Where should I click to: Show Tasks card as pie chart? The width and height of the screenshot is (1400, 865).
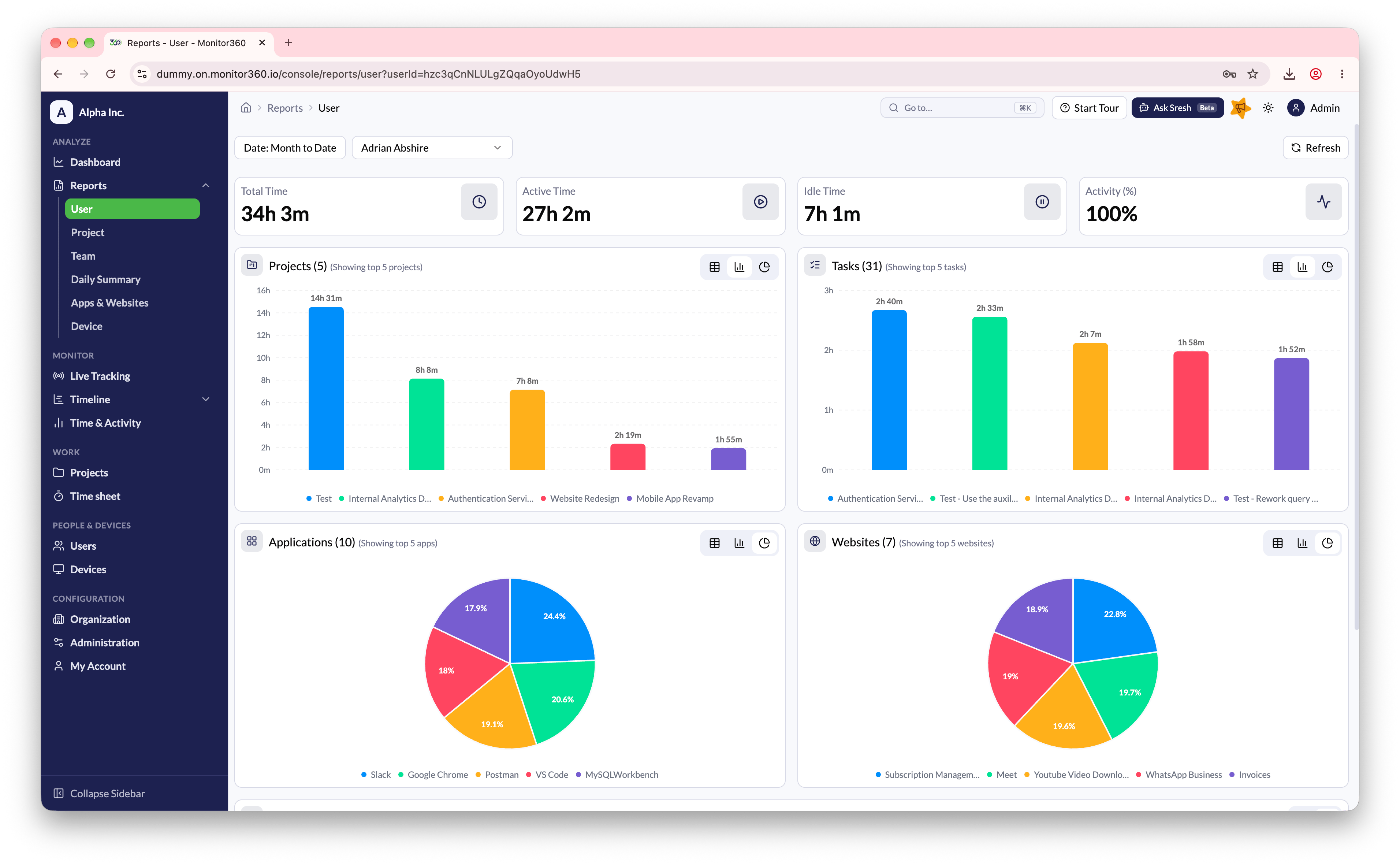click(x=1327, y=267)
